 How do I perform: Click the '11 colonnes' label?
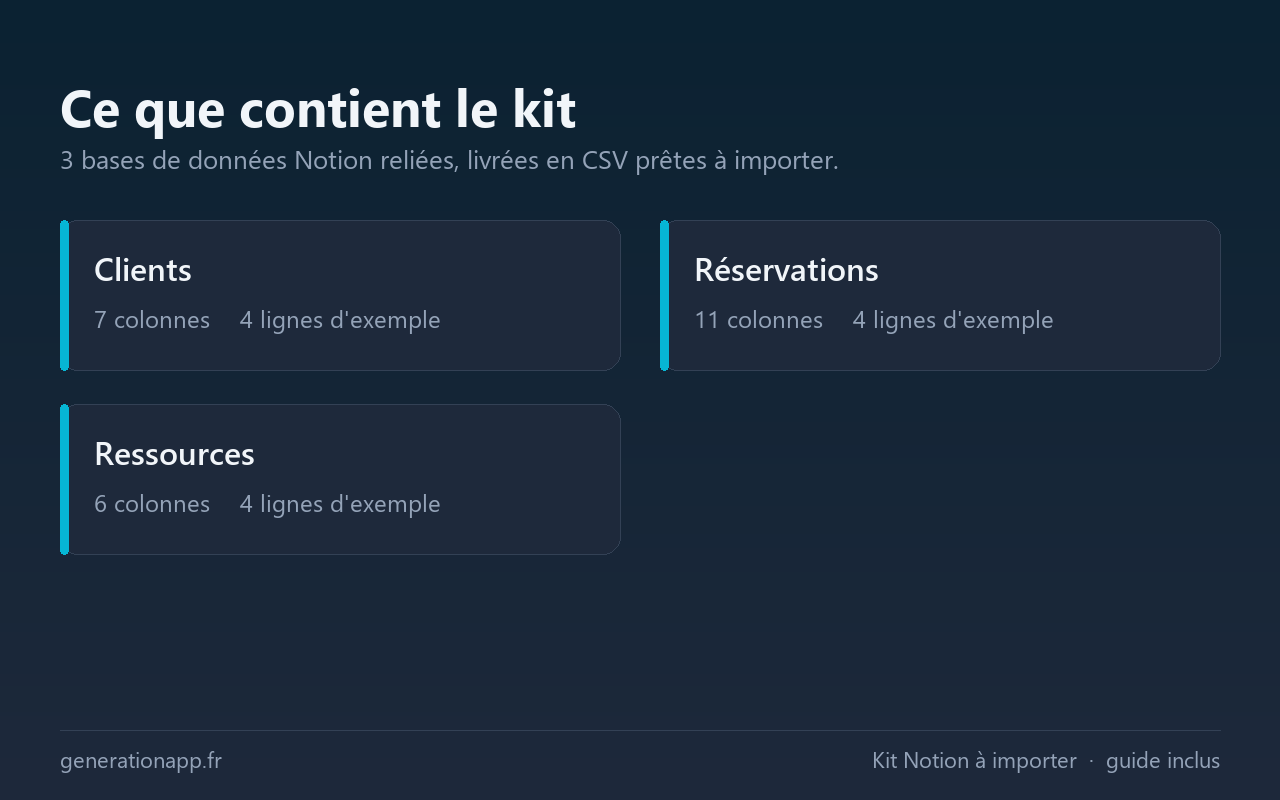[759, 320]
